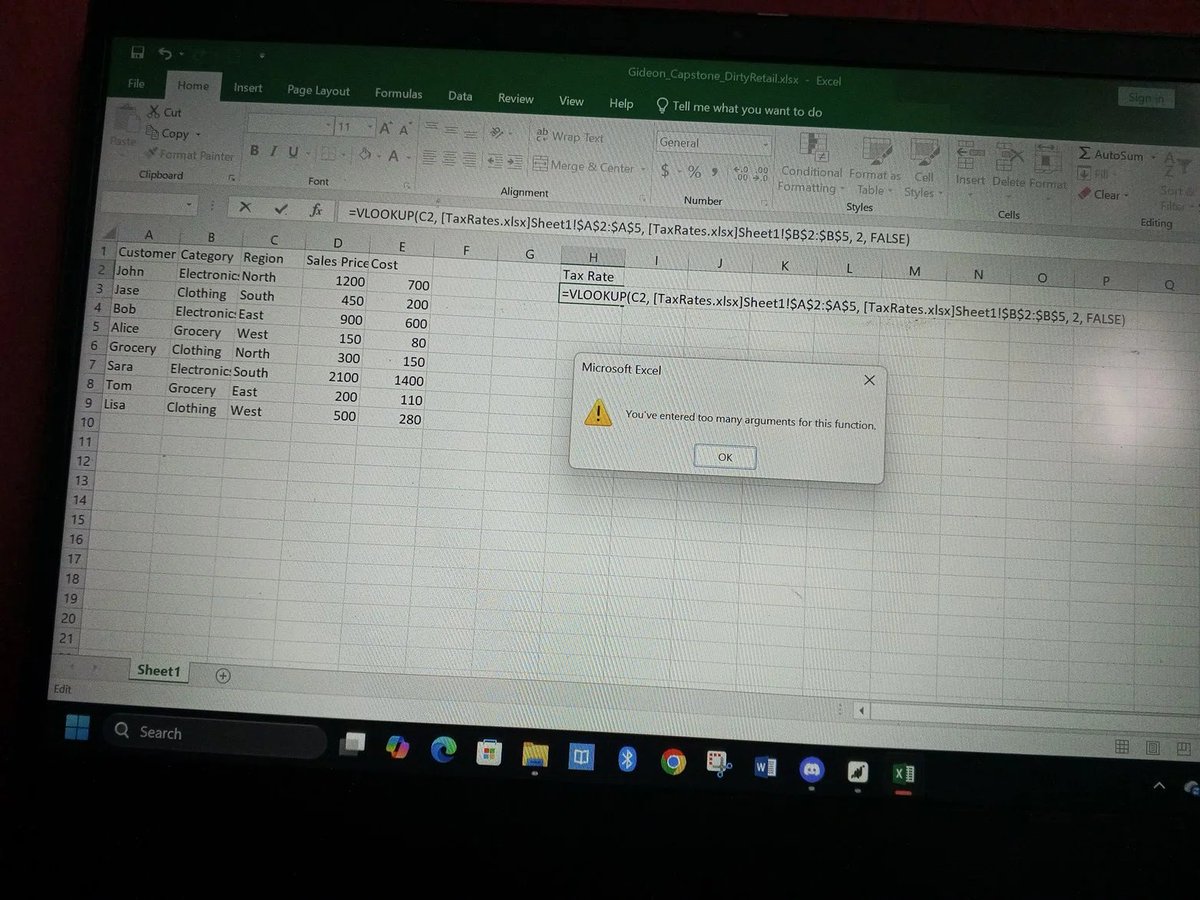This screenshot has height=900, width=1200.
Task: Click Decrease Decimal icon
Action: tap(759, 175)
